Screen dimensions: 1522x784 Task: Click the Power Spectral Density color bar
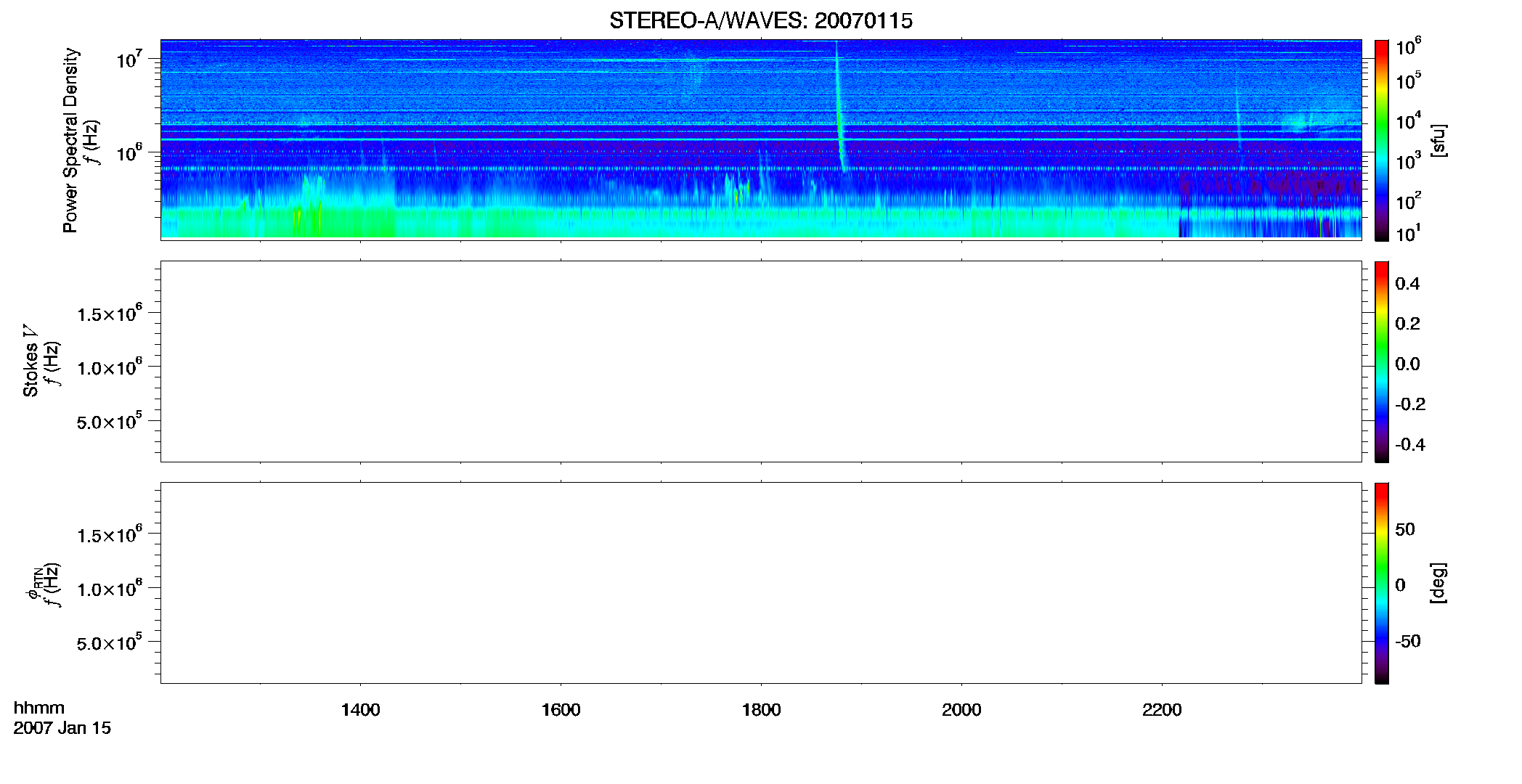[x=1381, y=140]
